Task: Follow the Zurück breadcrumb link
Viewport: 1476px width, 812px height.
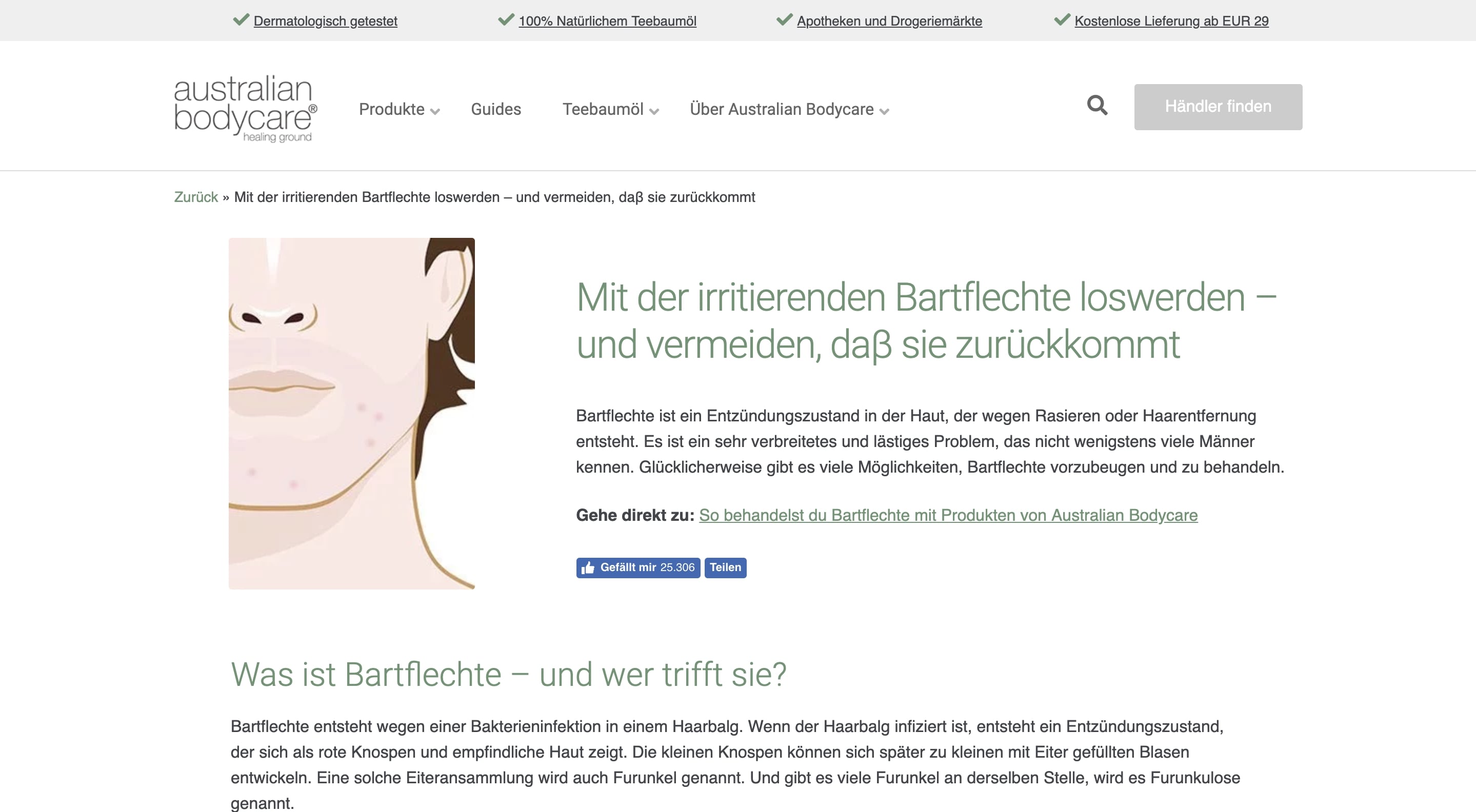Action: click(196, 197)
